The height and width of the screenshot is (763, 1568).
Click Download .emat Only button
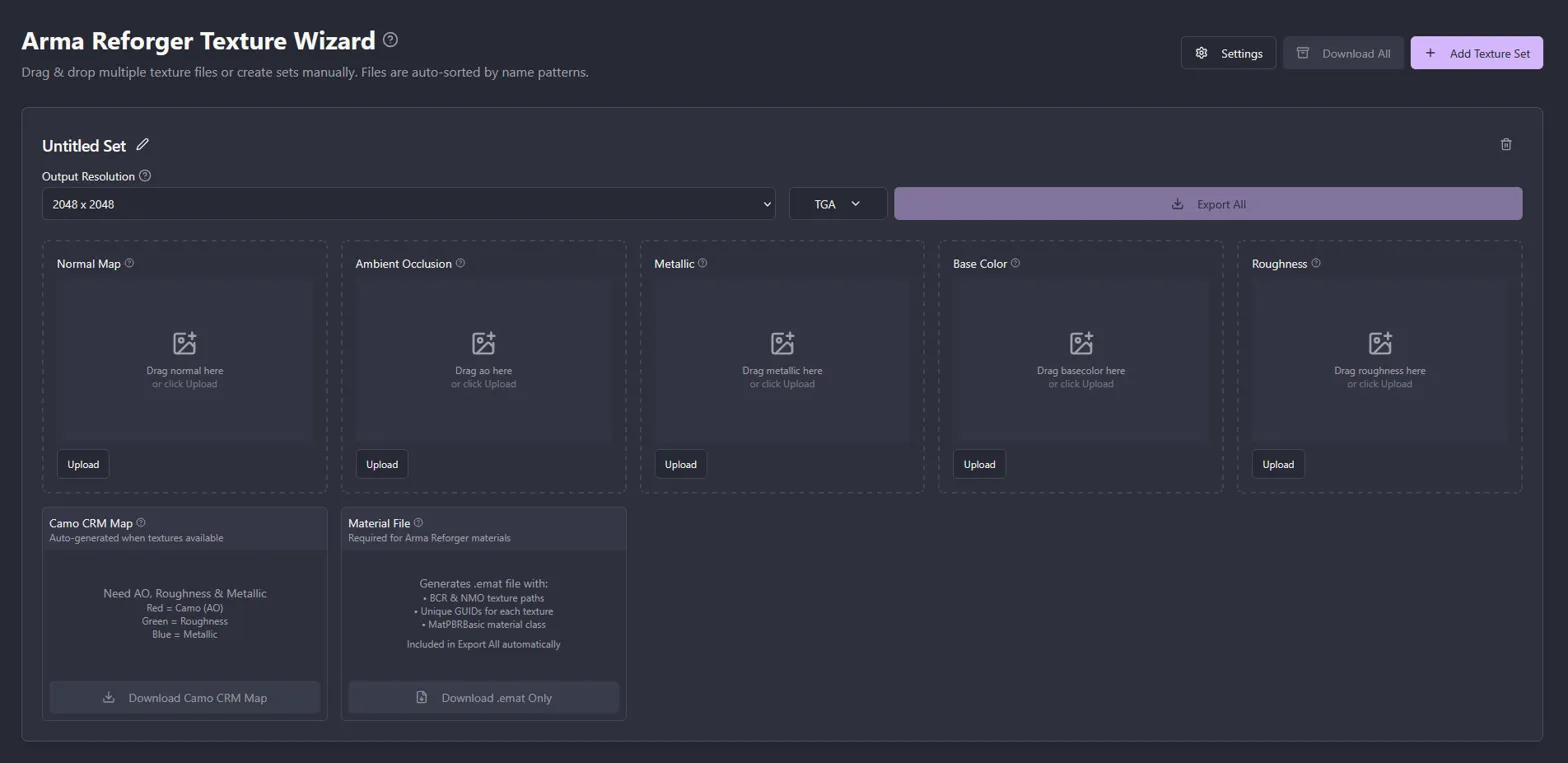pyautogui.click(x=483, y=698)
